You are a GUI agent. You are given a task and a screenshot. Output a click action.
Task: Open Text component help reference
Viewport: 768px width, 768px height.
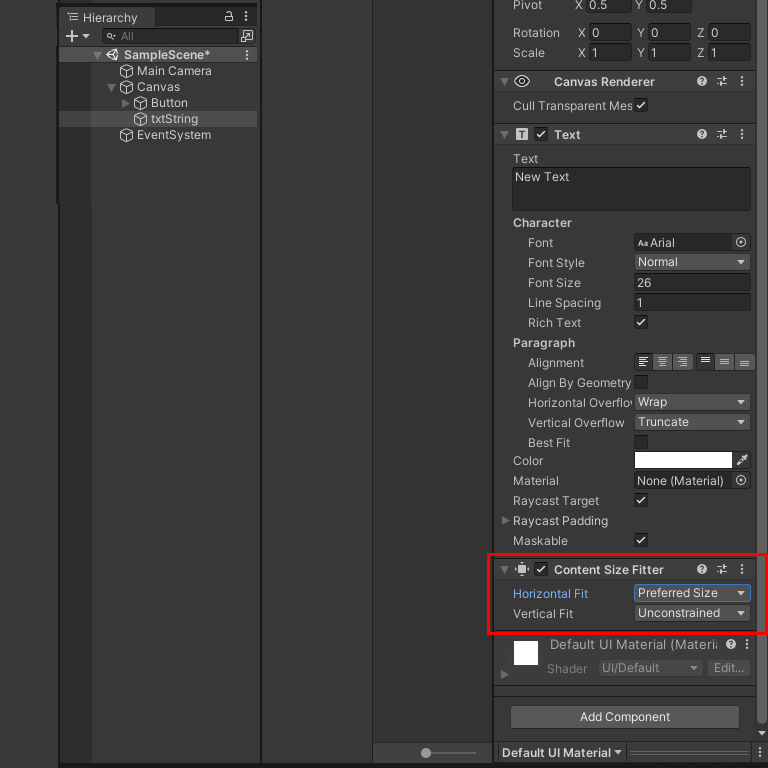point(701,134)
